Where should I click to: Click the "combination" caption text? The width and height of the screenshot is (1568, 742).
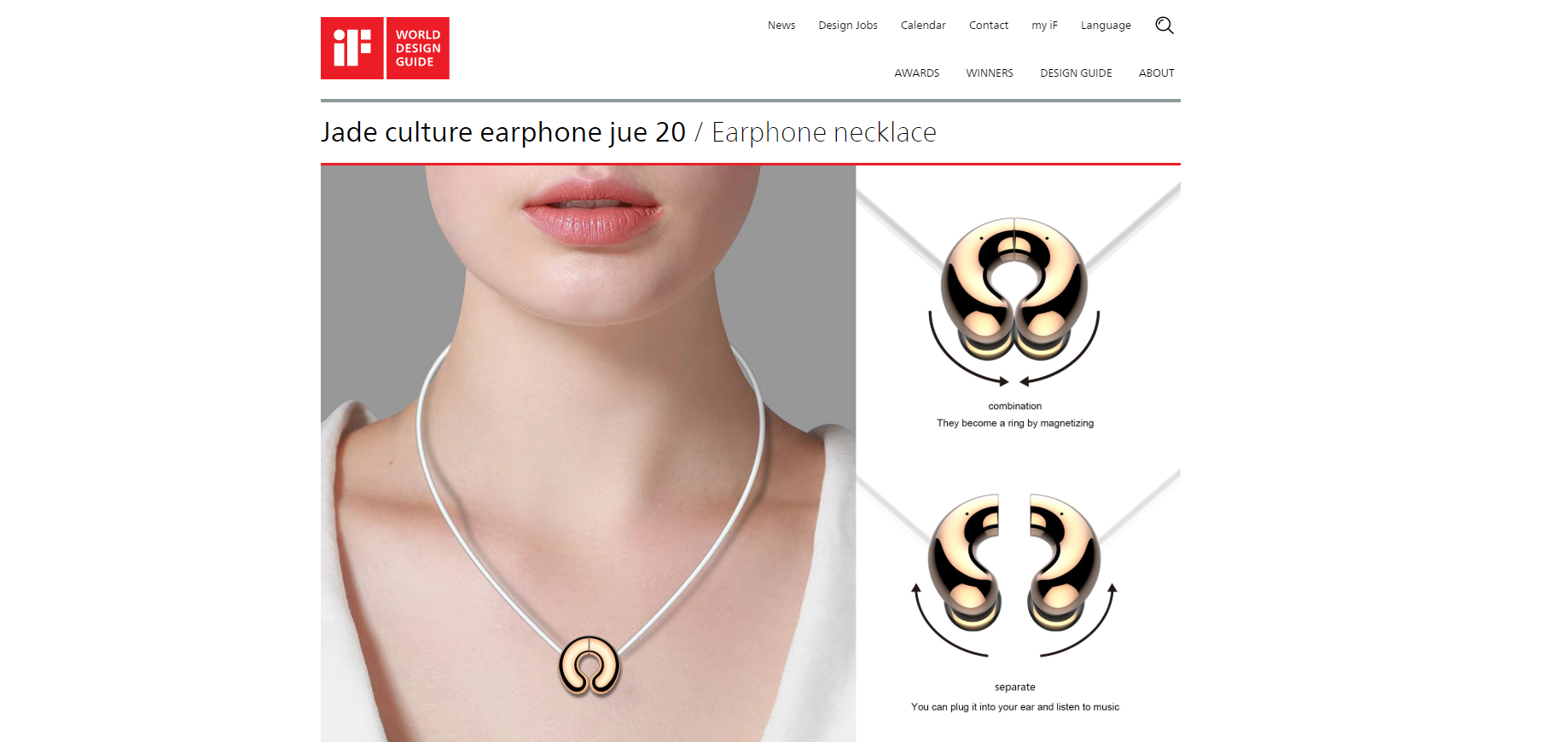click(1015, 406)
